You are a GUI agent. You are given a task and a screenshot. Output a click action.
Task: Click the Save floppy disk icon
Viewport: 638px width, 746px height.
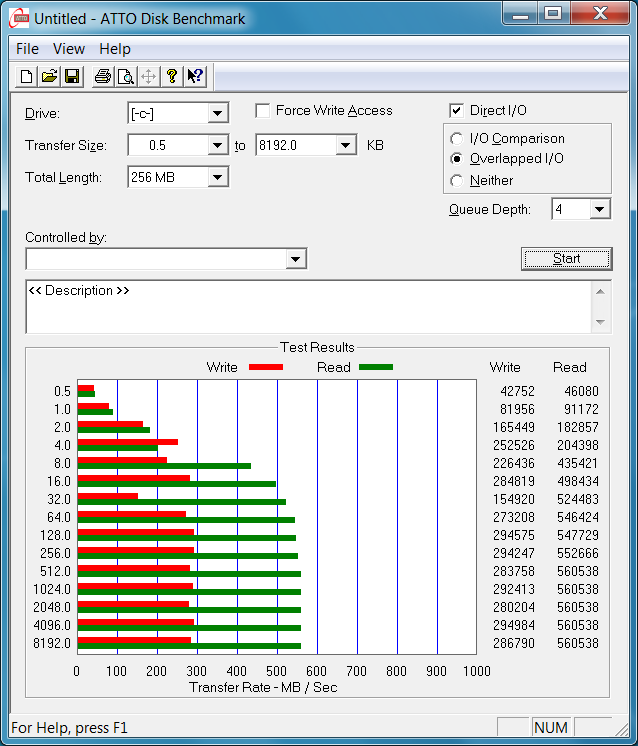click(72, 76)
